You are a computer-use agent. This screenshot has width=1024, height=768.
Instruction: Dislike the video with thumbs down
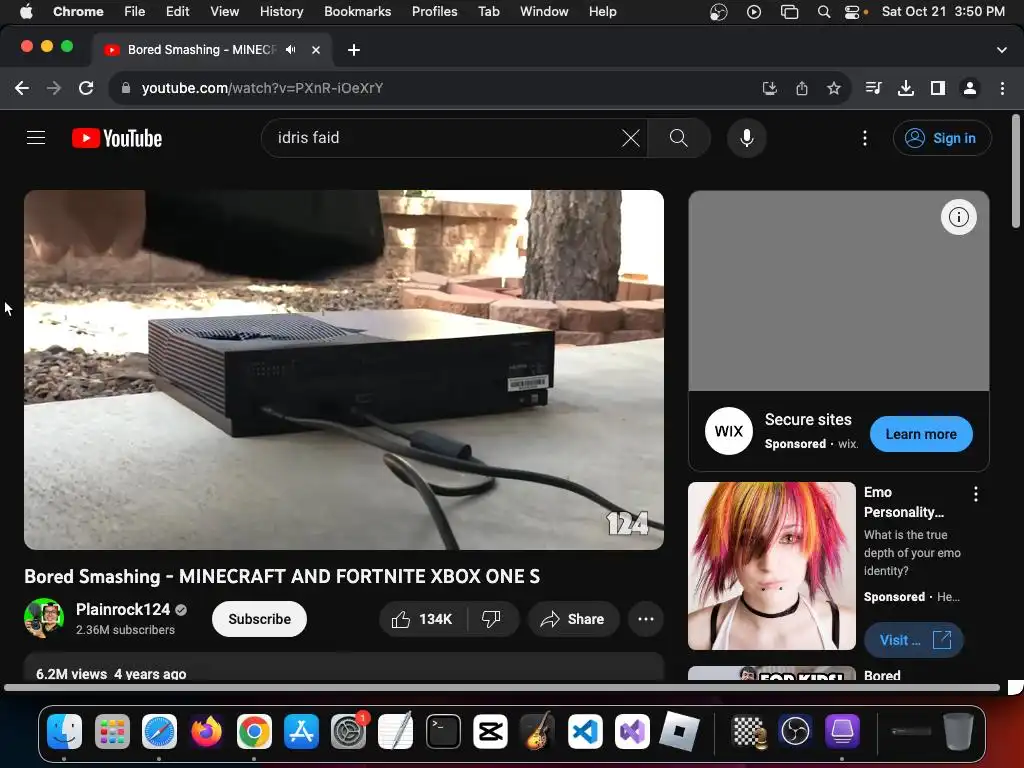click(x=491, y=619)
